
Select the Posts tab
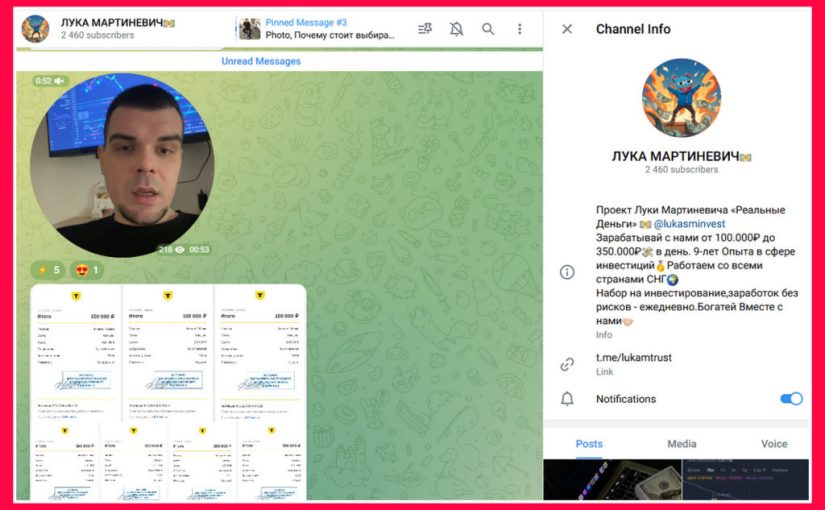(589, 444)
